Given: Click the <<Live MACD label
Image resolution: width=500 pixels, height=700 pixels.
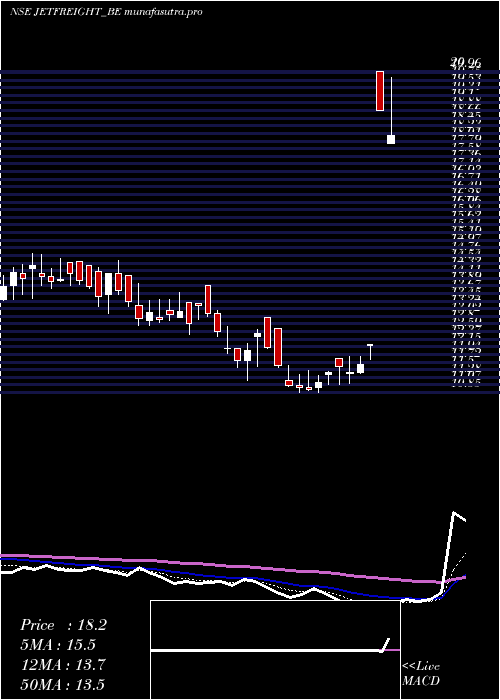Looking at the screenshot, I should (421, 673).
